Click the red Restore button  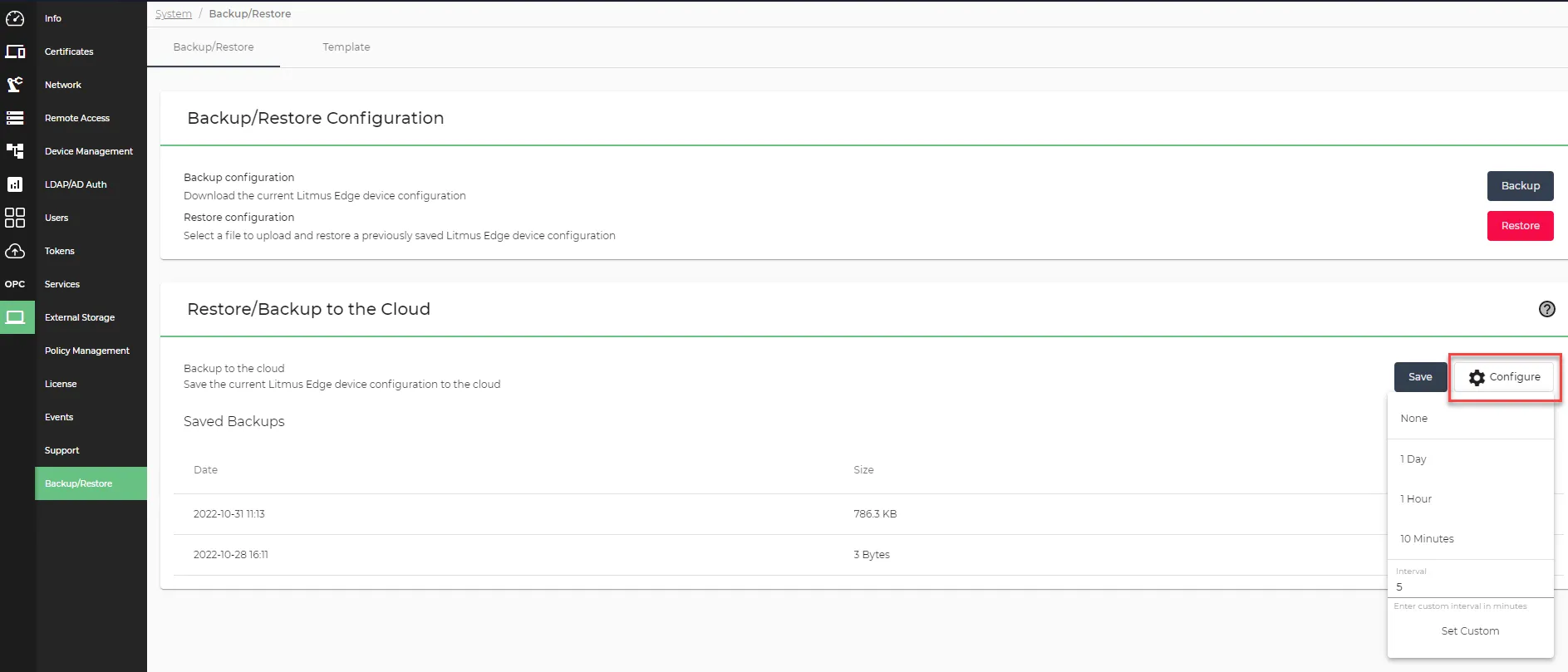(1520, 226)
